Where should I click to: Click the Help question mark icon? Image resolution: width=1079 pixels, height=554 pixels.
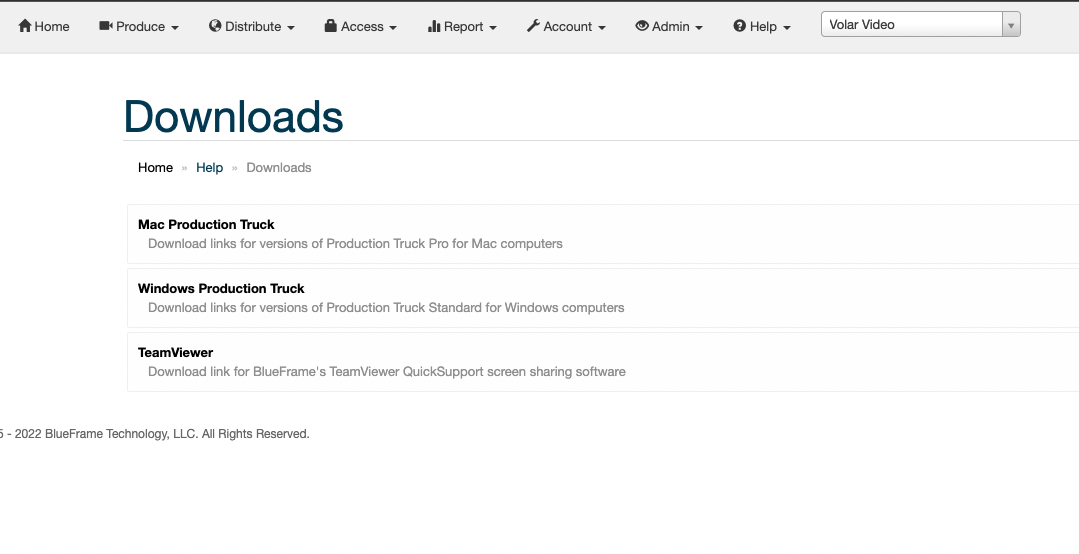coord(740,26)
